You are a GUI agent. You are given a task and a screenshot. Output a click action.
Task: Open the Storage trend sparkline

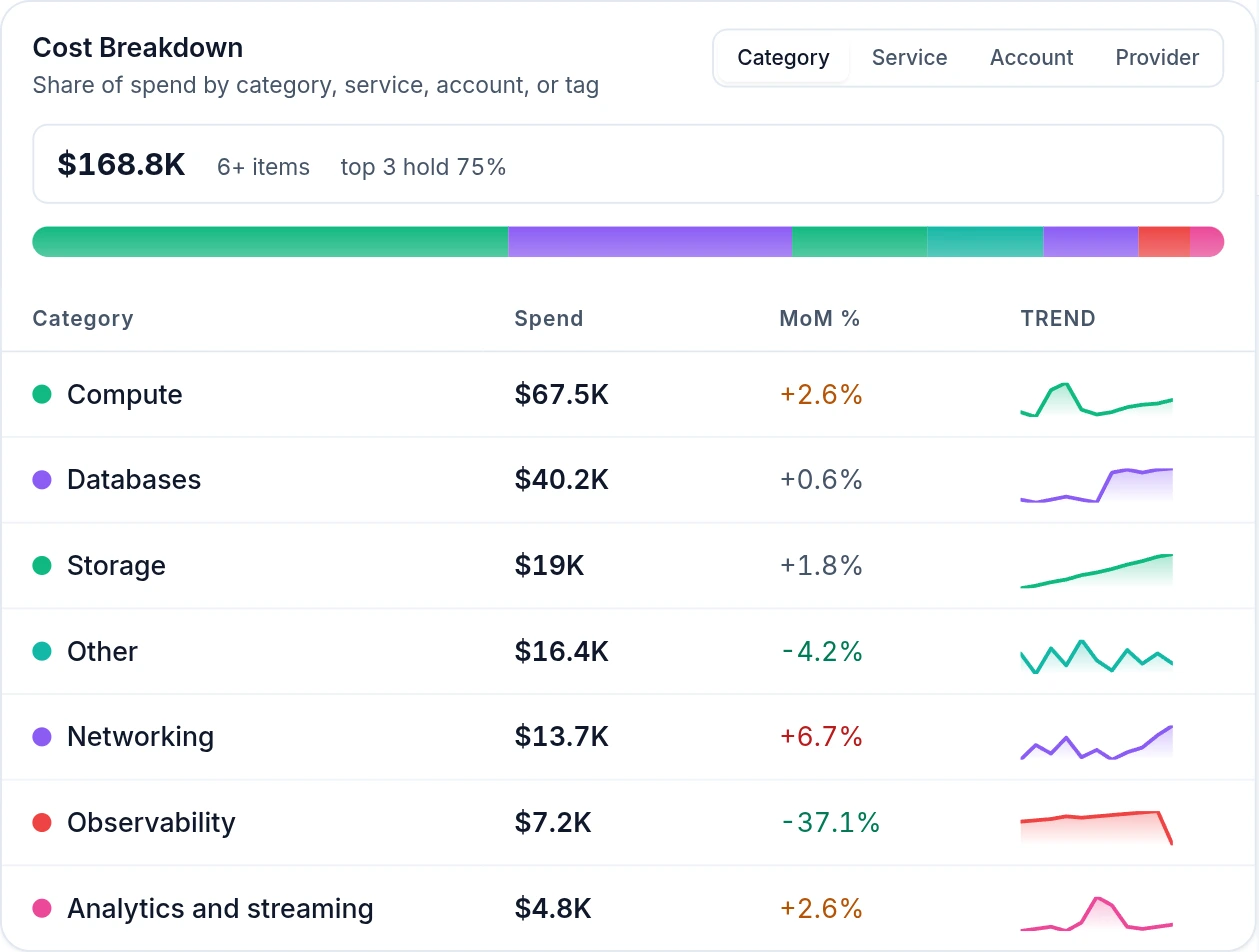tap(1096, 571)
